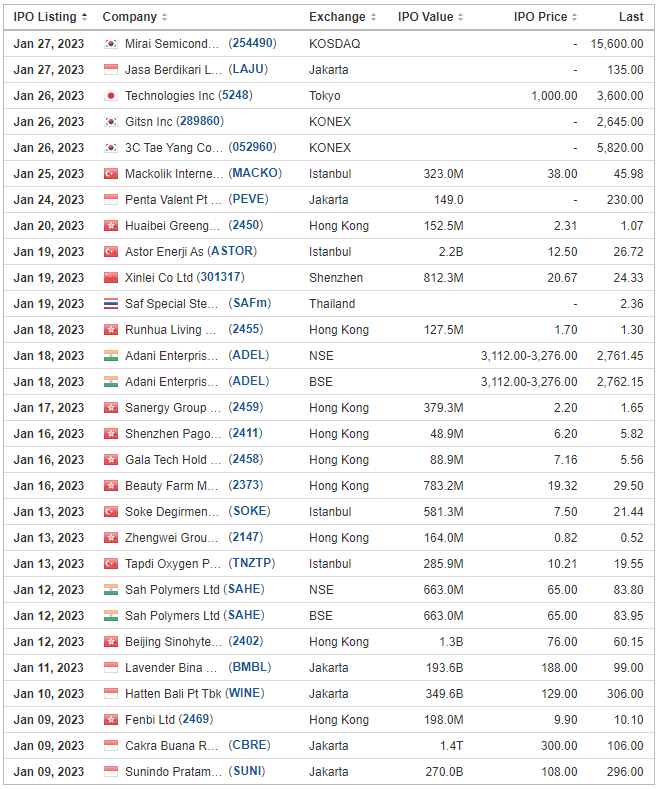The width and height of the screenshot is (659, 789).
Task: Click the Thailand exchange cell
Action: (x=332, y=304)
